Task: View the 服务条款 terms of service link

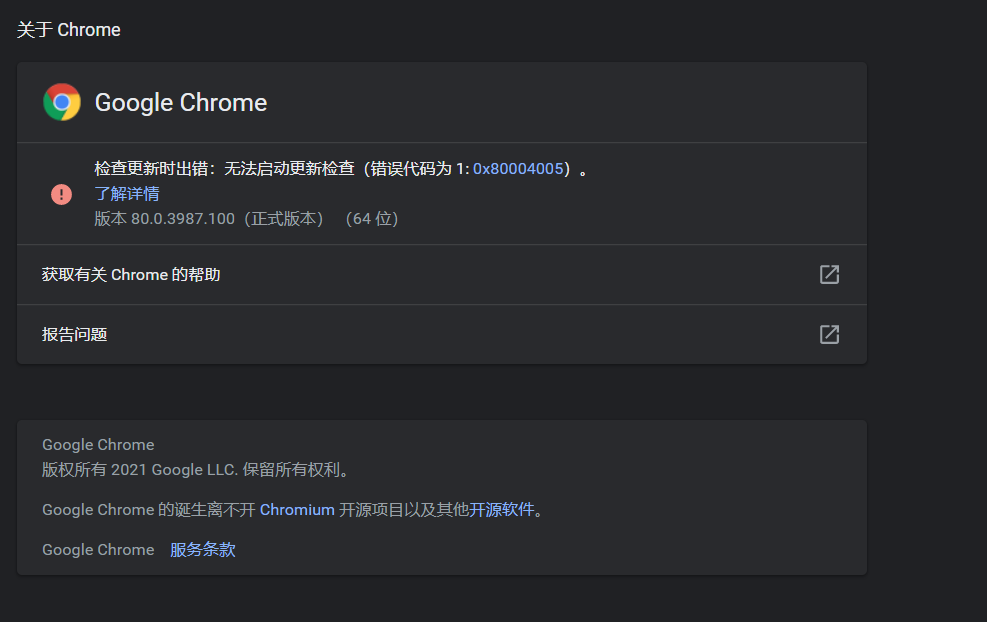Action: tap(202, 549)
